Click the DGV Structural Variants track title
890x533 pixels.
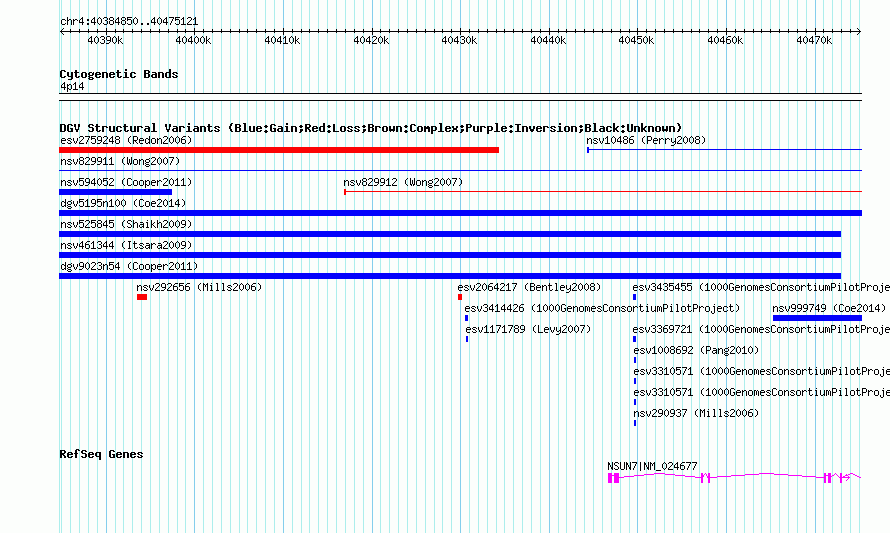click(371, 128)
